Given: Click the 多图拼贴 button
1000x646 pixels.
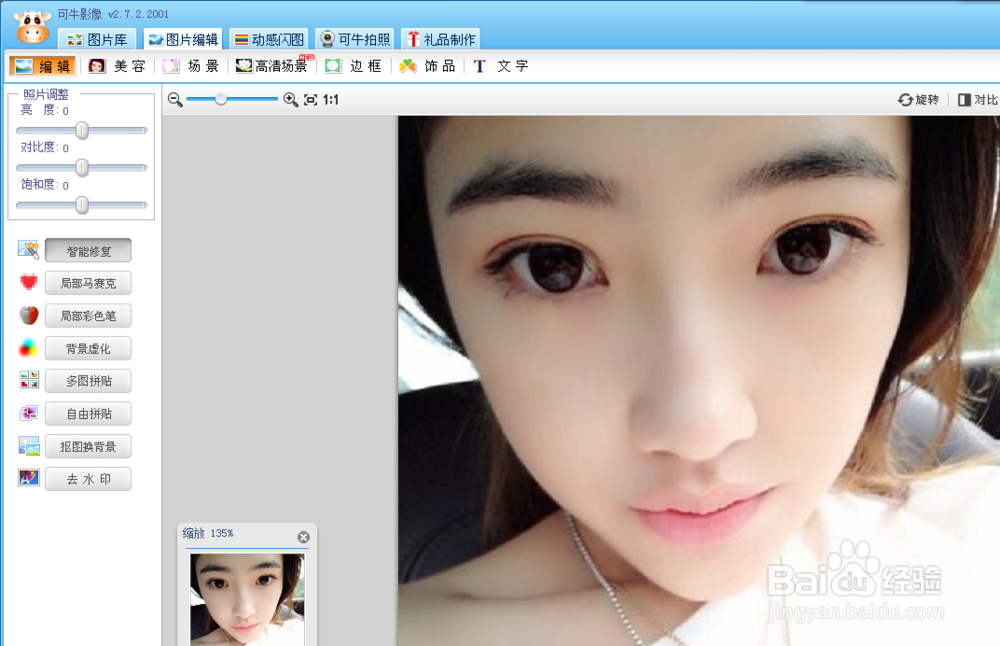Looking at the screenshot, I should click(88, 381).
